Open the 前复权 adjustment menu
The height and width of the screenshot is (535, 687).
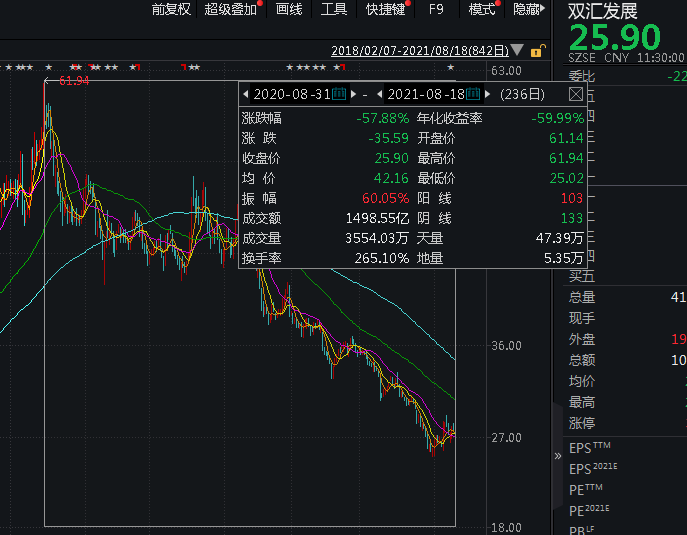click(x=171, y=9)
